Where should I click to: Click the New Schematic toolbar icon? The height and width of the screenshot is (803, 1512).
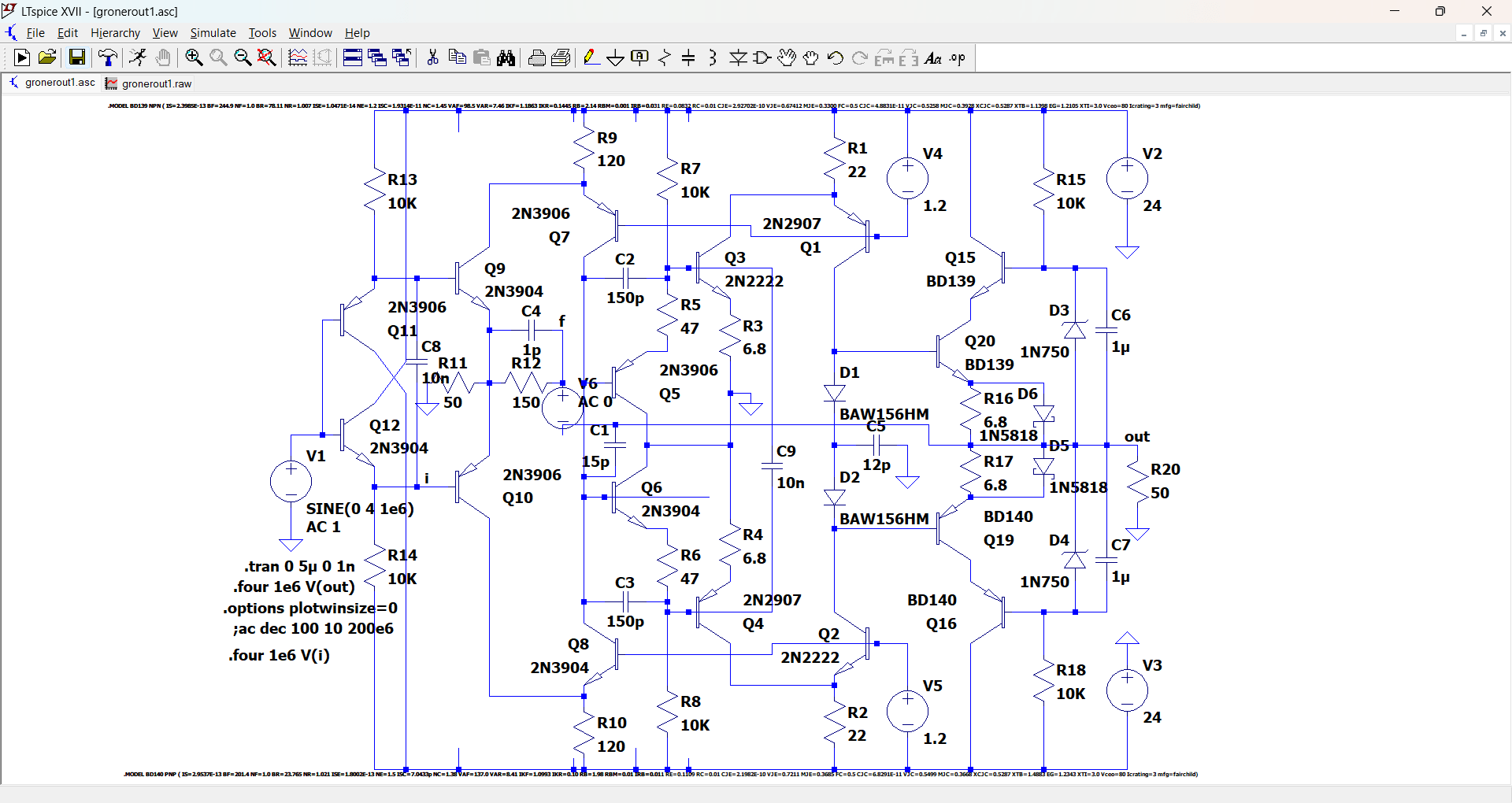point(22,57)
